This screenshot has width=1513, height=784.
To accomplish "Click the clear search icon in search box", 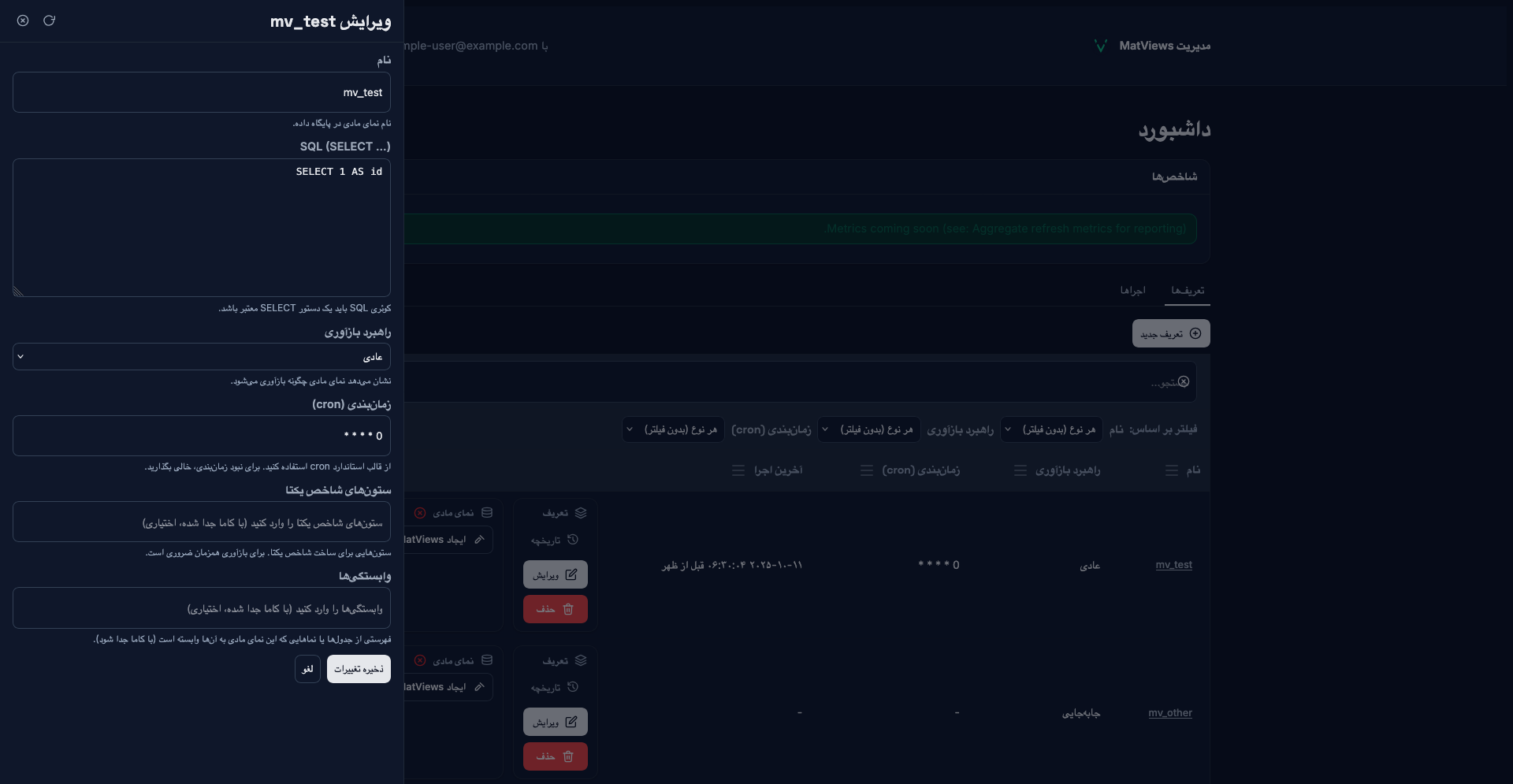I will pyautogui.click(x=1183, y=381).
